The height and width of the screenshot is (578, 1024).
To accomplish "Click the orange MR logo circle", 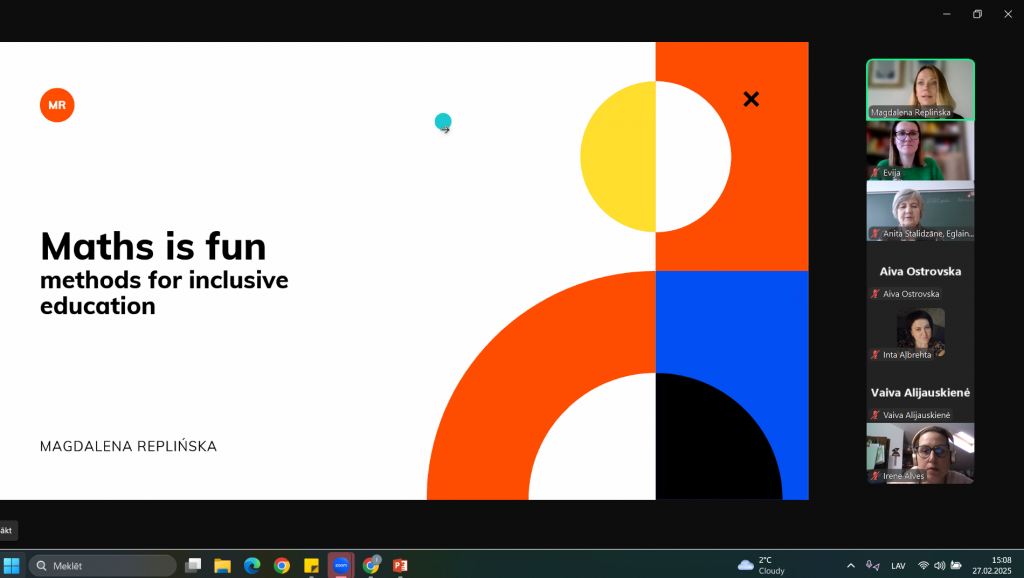I will 57,105.
